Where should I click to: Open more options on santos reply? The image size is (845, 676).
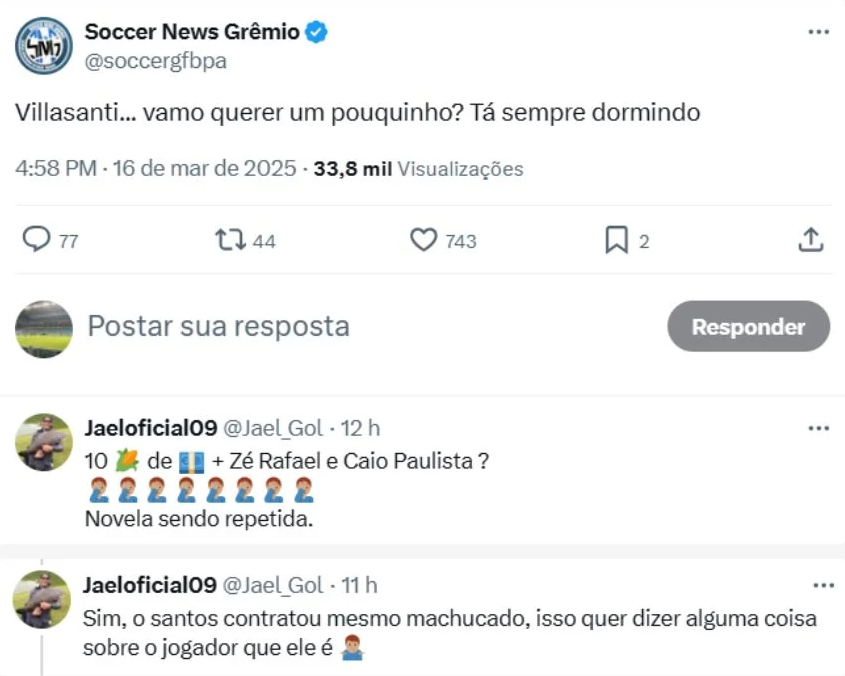[x=818, y=585]
